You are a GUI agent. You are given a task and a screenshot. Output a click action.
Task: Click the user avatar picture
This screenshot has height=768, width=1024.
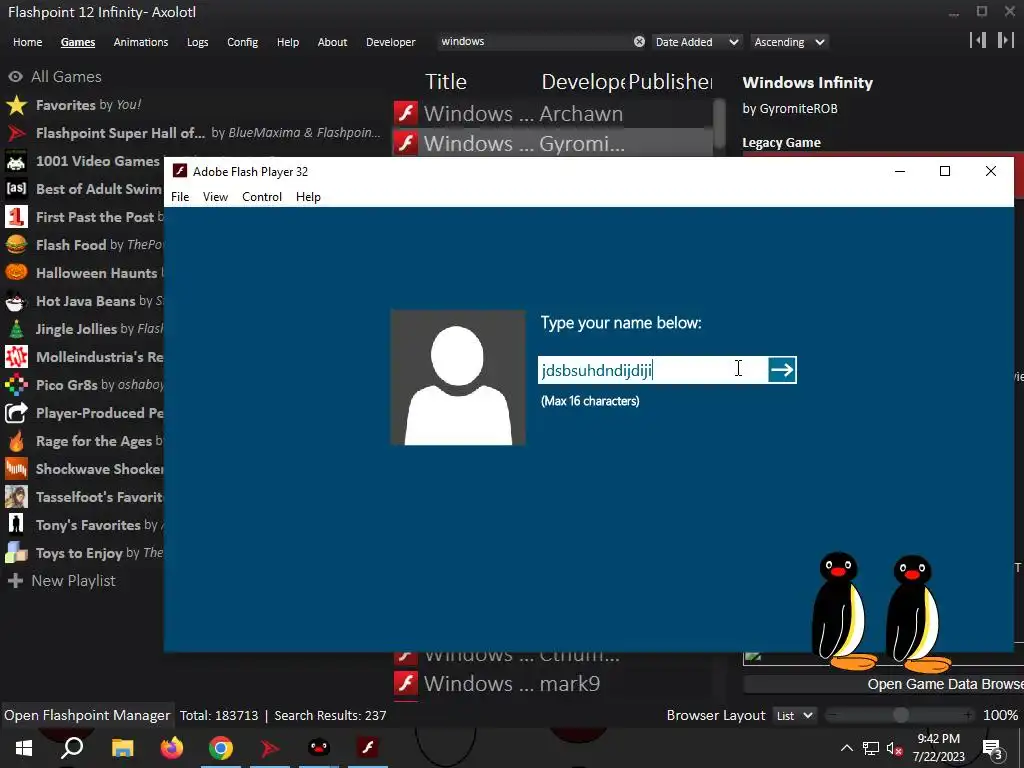click(x=458, y=377)
